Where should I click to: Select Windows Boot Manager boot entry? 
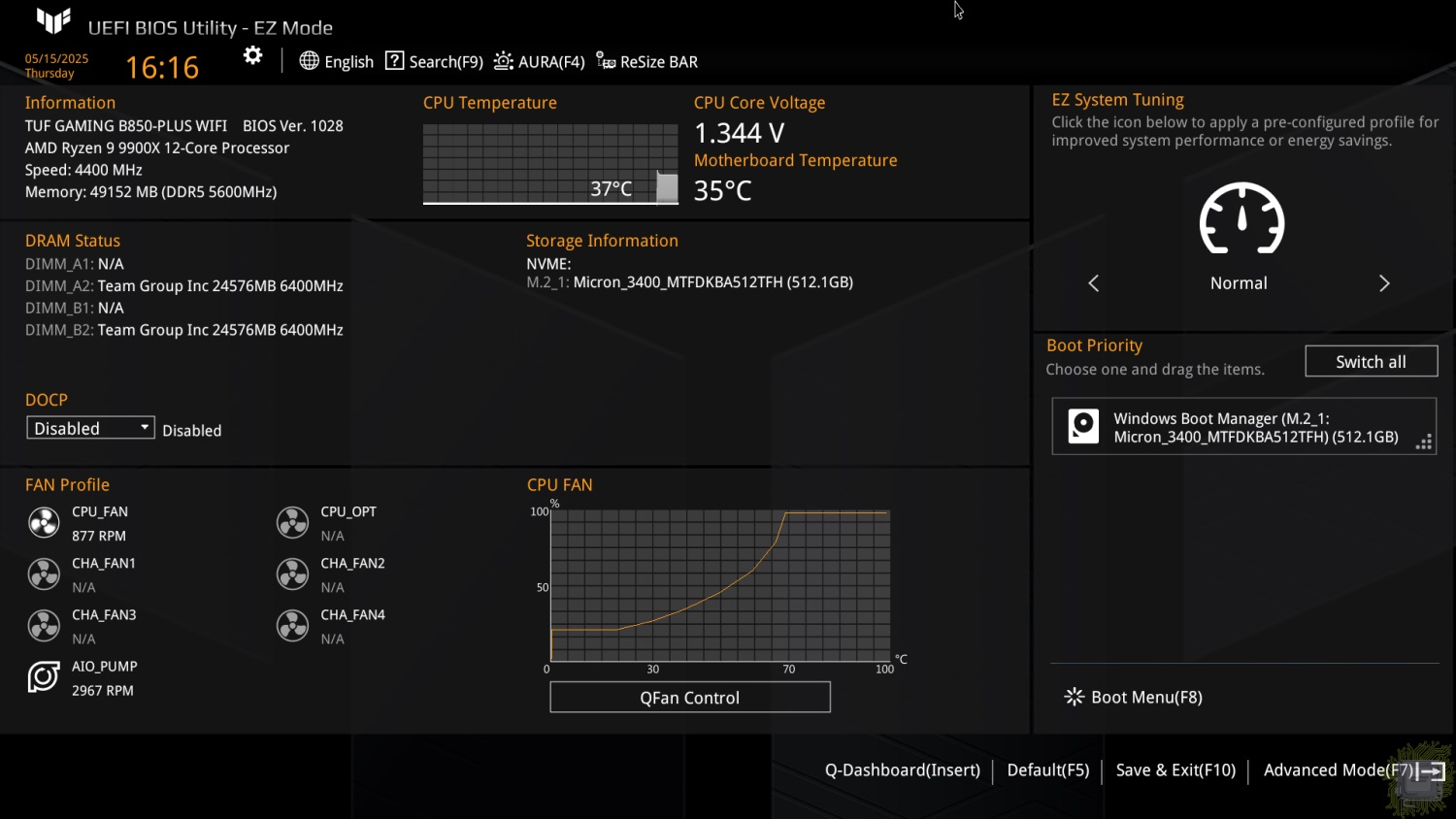coord(1243,427)
